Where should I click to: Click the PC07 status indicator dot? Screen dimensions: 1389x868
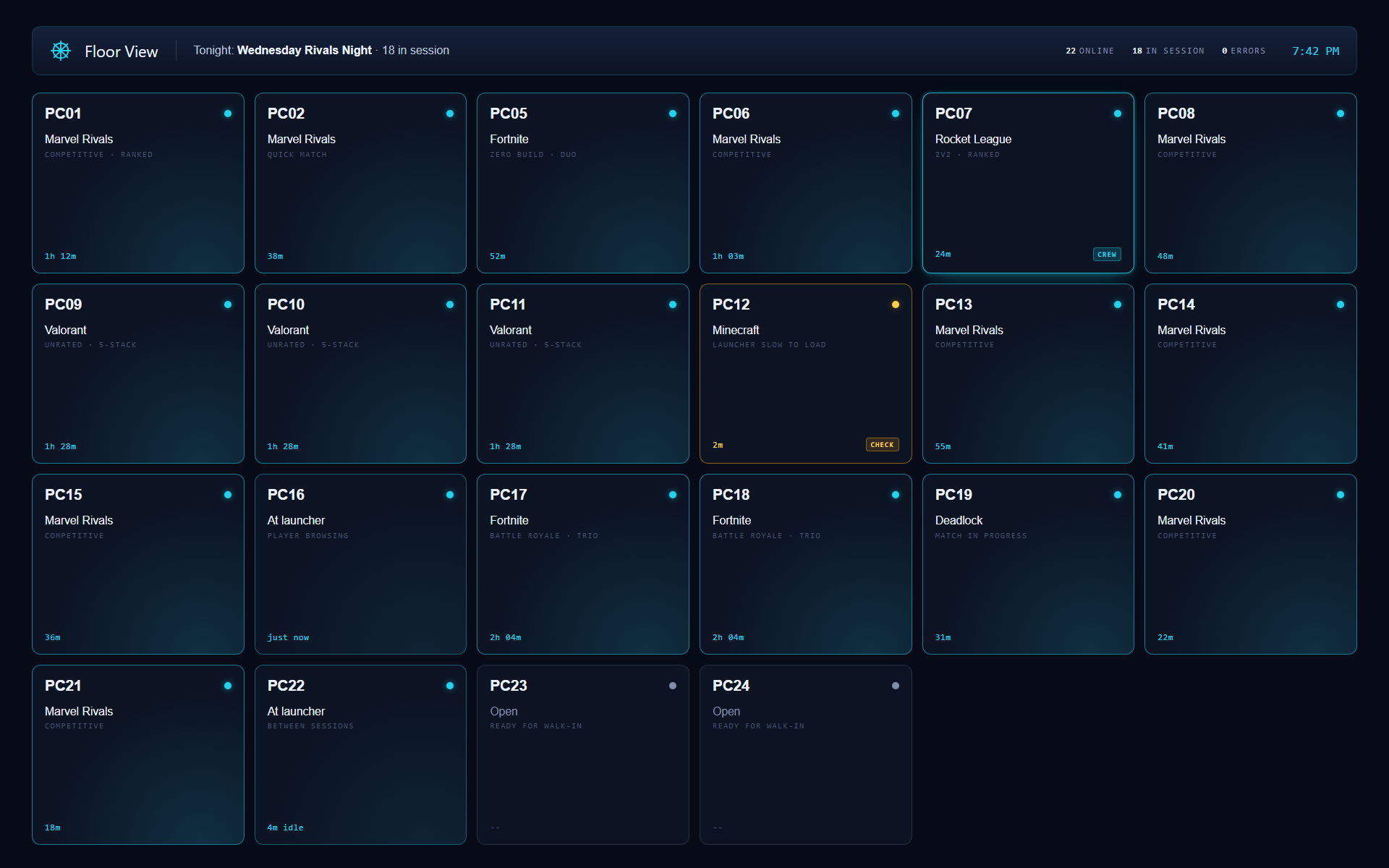tap(1118, 114)
